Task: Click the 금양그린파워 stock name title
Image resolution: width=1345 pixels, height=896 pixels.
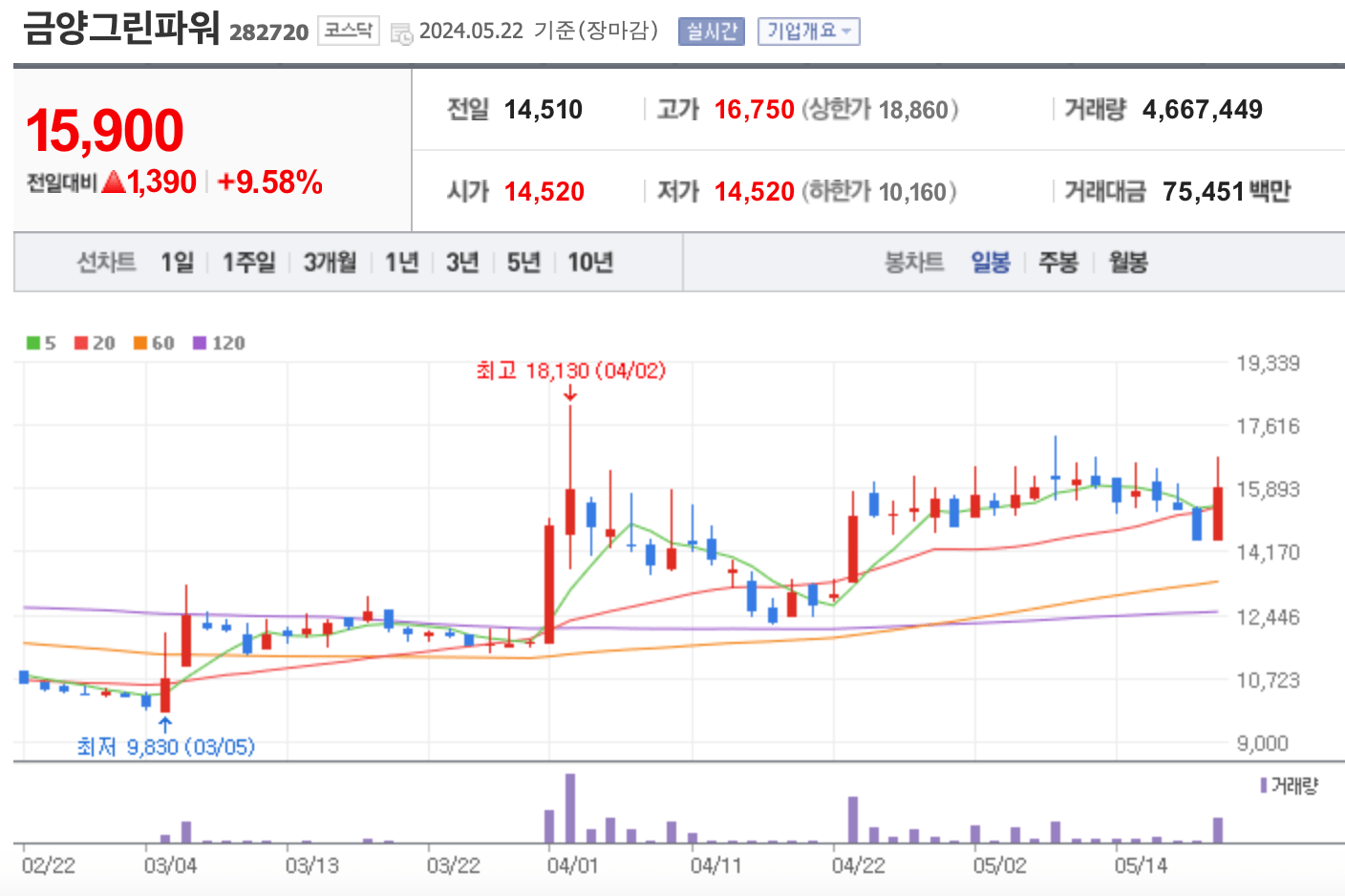Action: coord(121,28)
